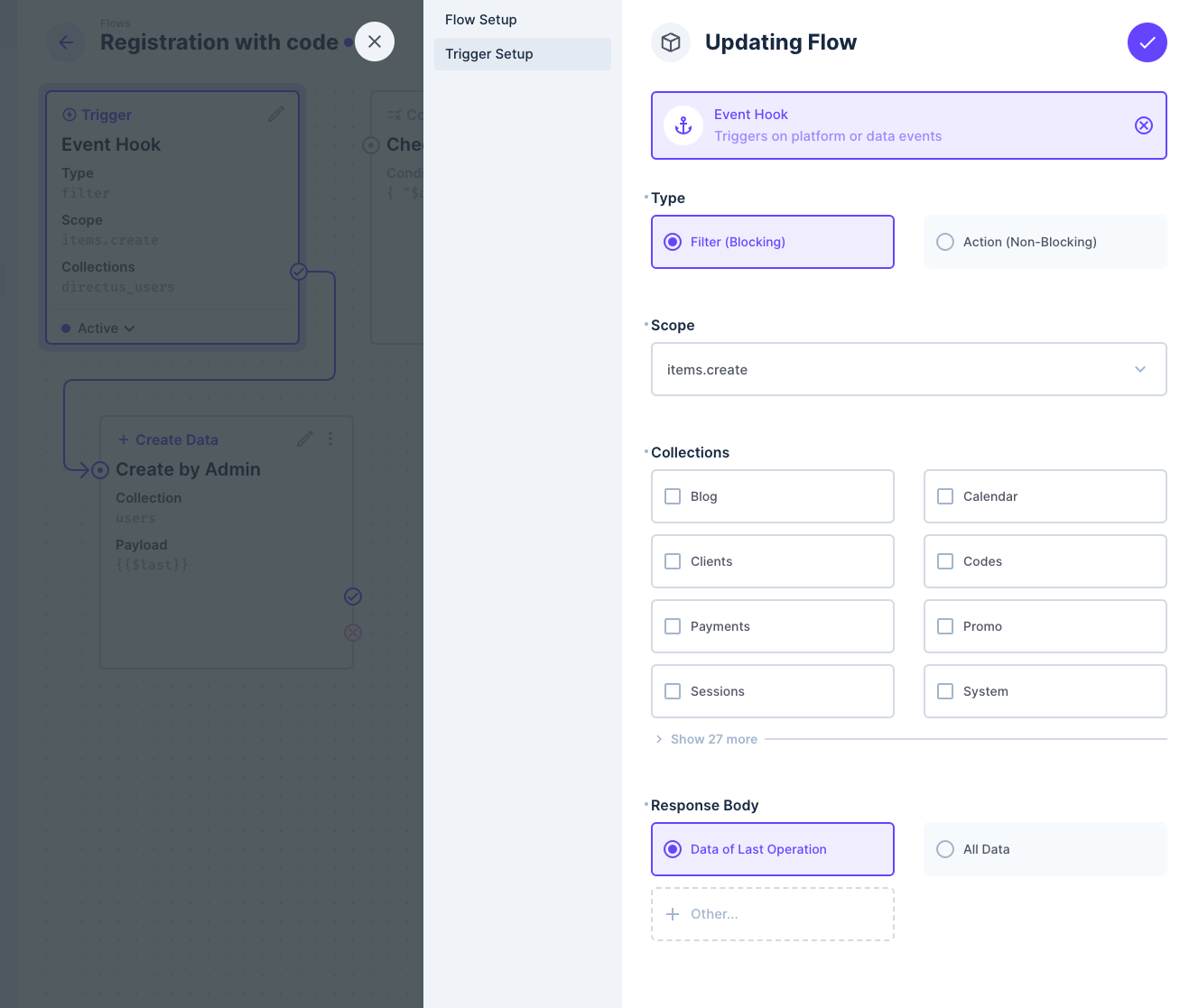The image size is (1189, 1008).
Task: Click the back arrow beside Registration with code
Action: [65, 42]
